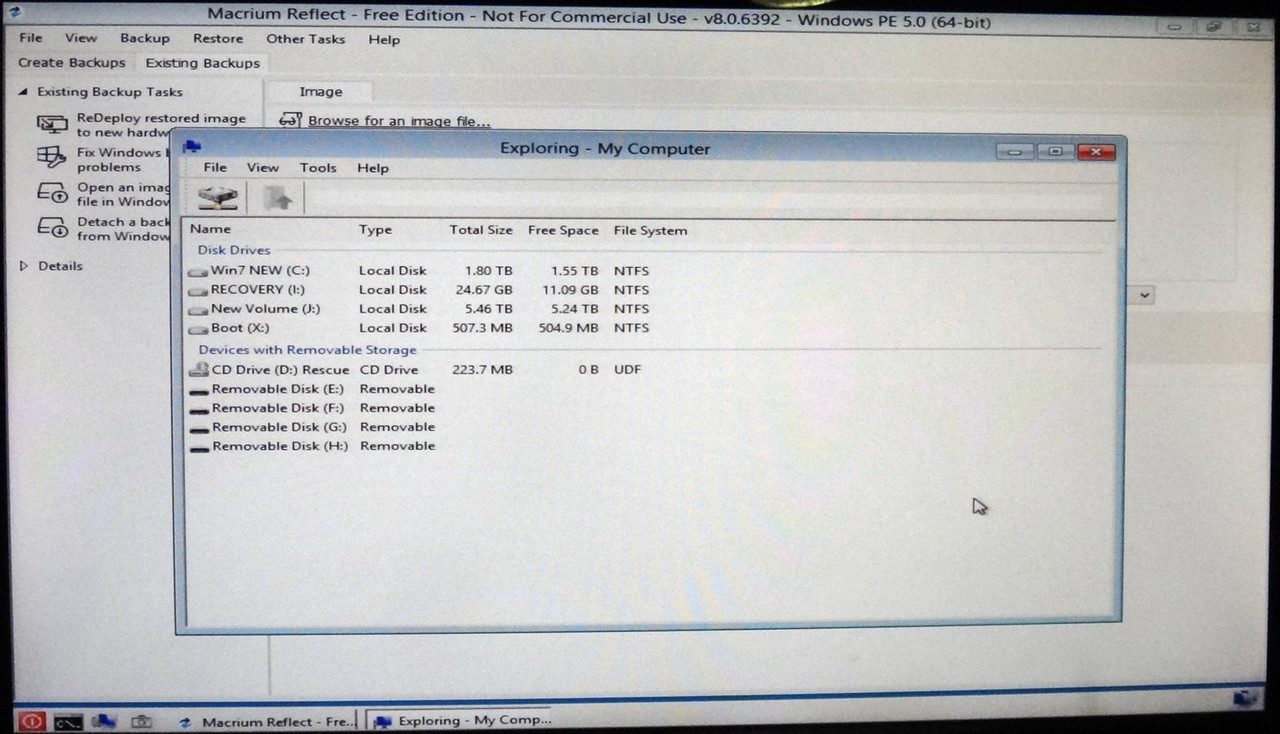Click the 504.9 MB free space cell

568,328
